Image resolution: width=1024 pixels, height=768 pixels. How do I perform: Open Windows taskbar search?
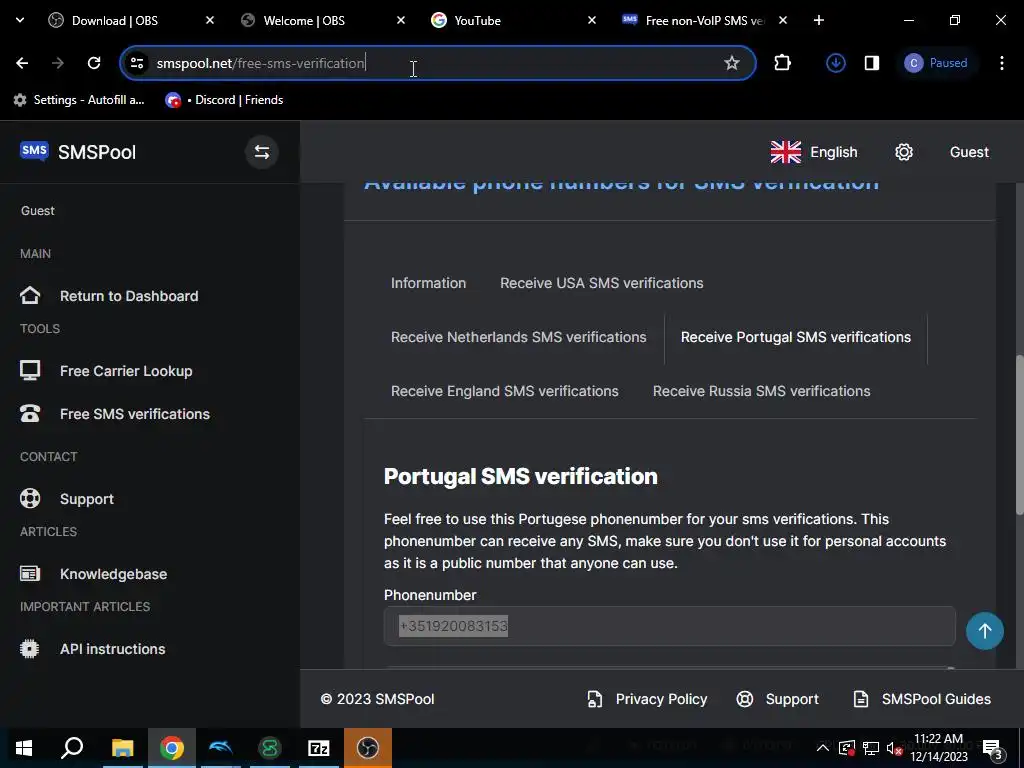point(72,748)
